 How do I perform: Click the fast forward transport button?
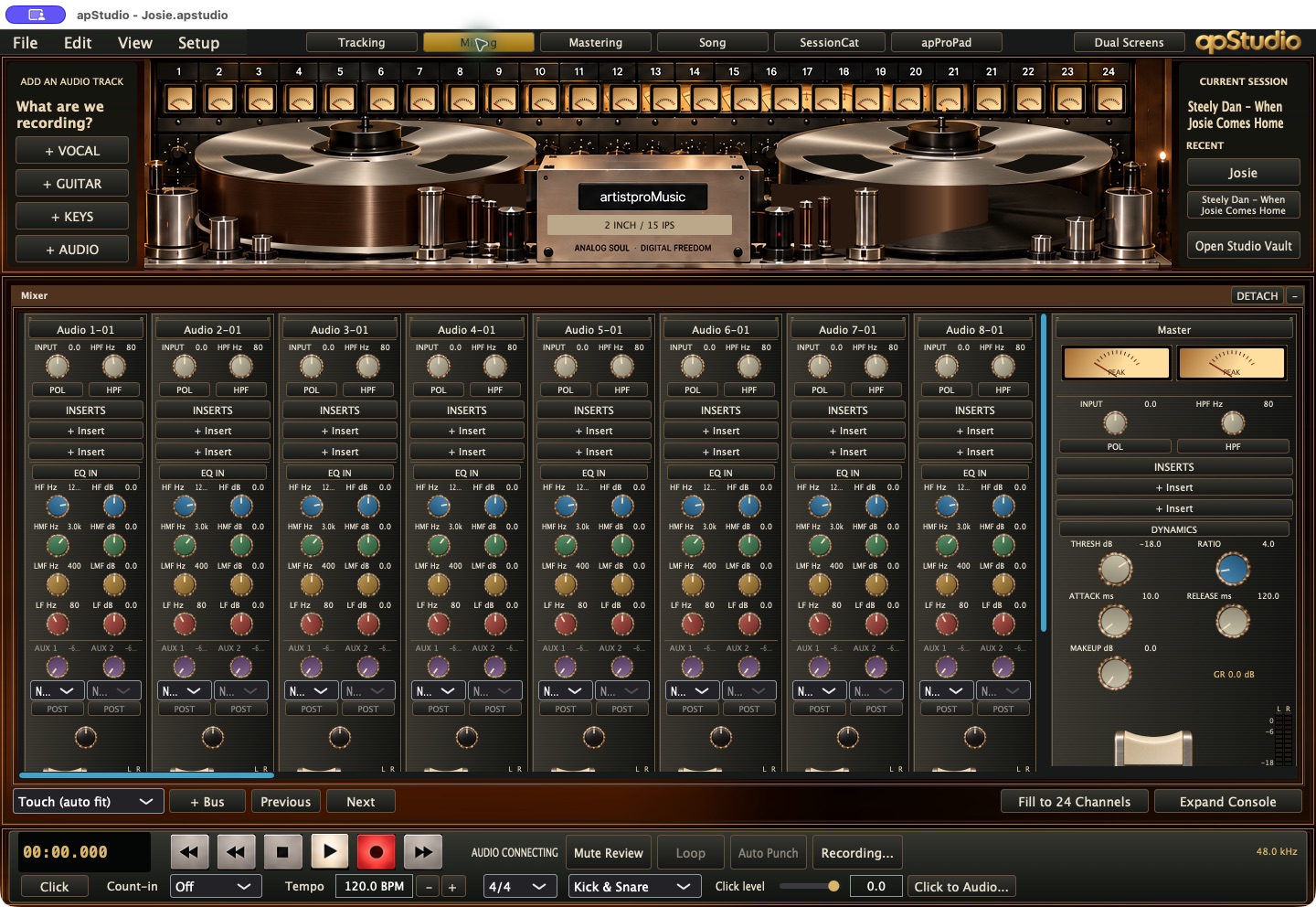coord(422,852)
